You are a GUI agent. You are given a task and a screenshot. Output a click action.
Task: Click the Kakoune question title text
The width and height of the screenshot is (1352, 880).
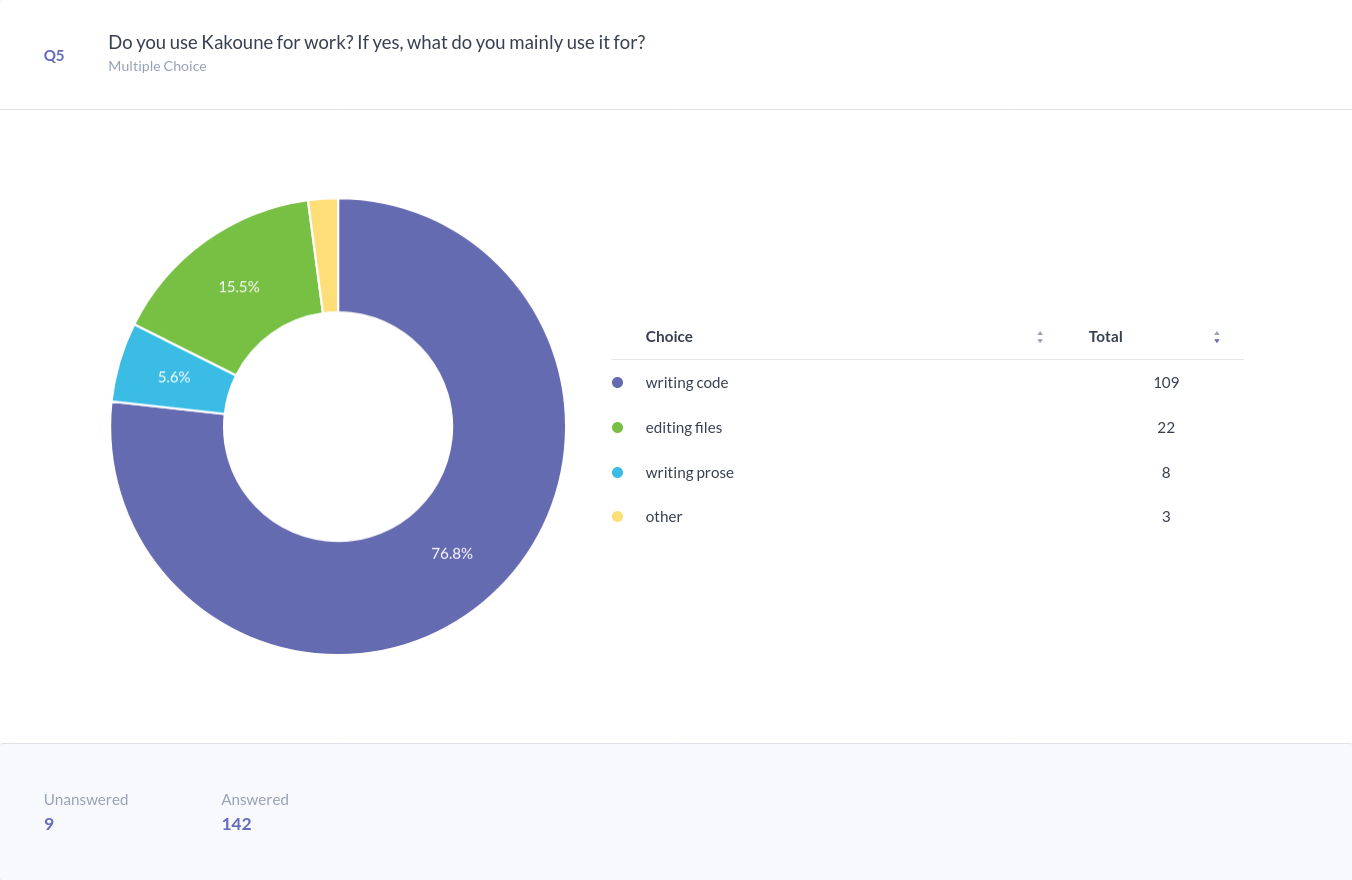click(x=376, y=43)
